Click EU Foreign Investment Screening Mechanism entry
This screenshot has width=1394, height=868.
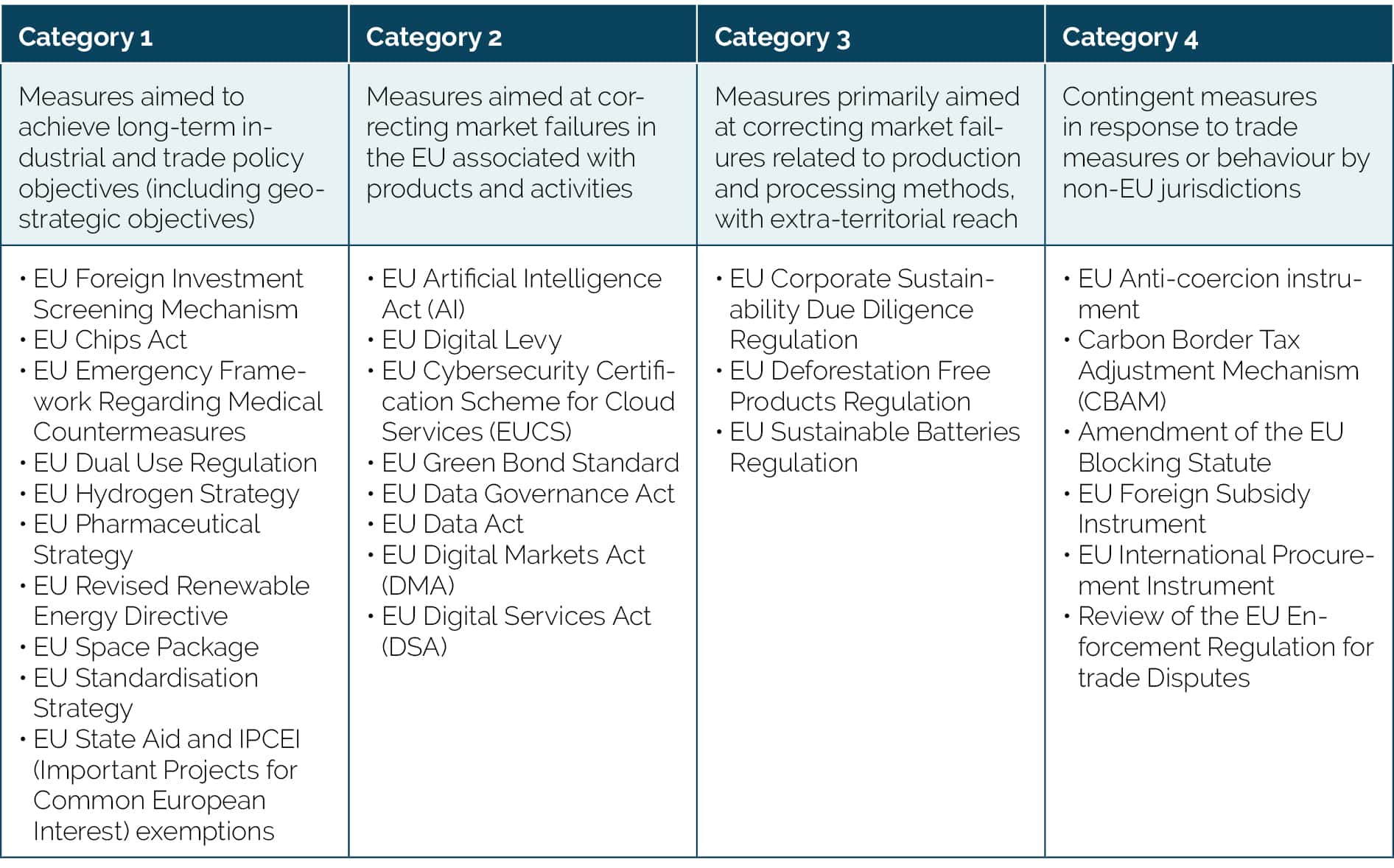coord(167,294)
